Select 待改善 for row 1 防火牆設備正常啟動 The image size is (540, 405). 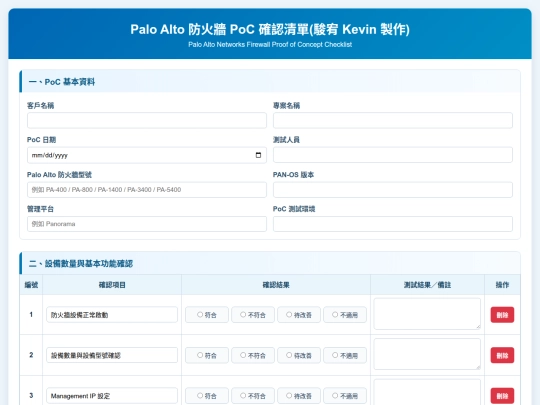299,315
